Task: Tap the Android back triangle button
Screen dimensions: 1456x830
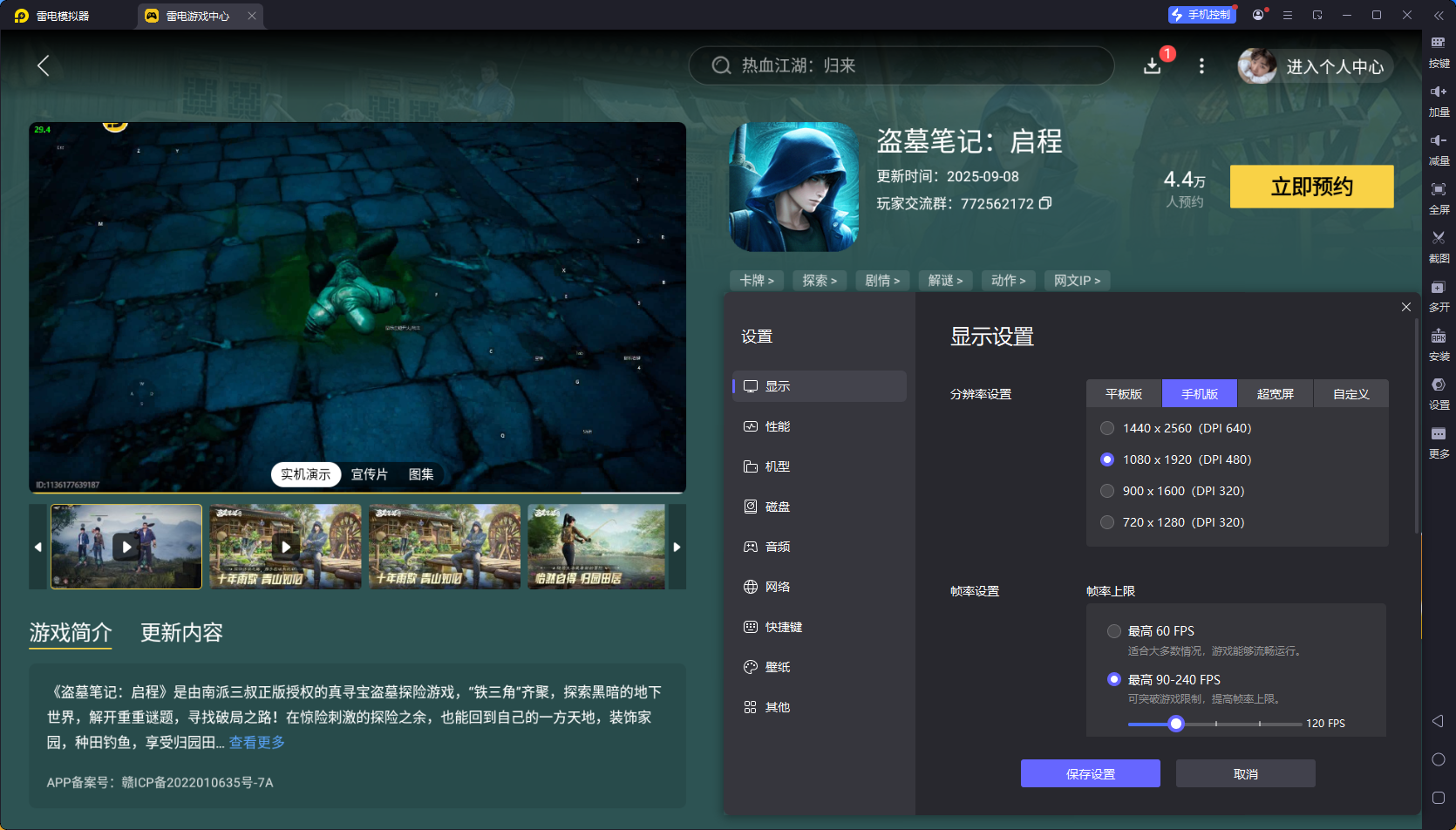Action: [x=1439, y=721]
